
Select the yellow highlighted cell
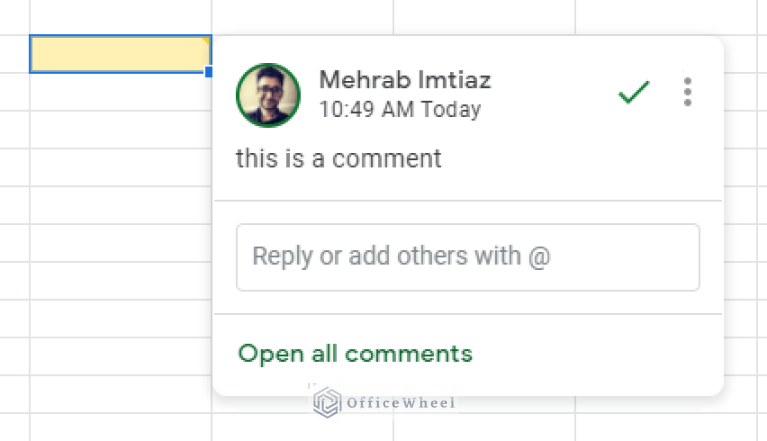(120, 54)
